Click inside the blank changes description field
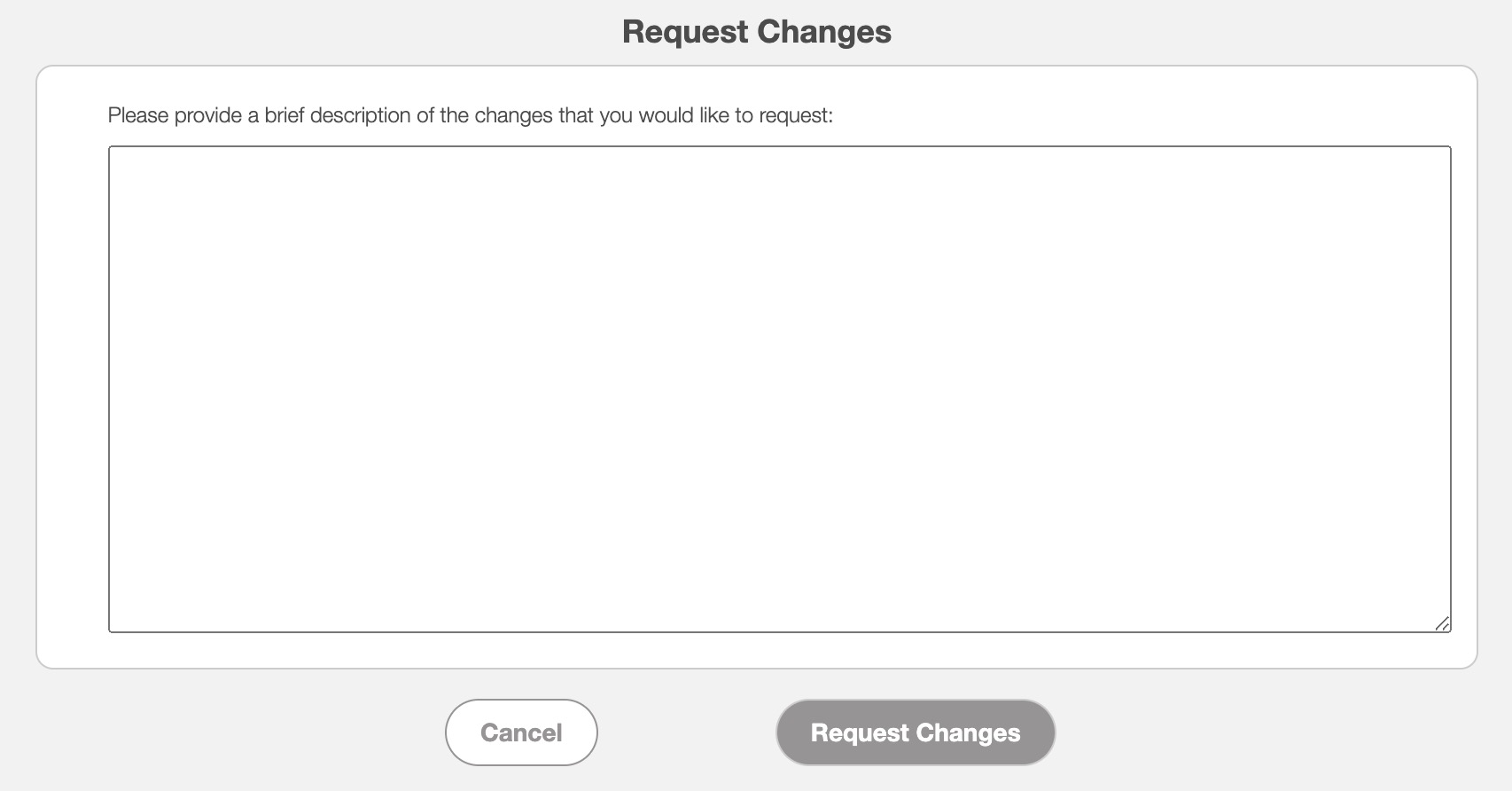 779,388
